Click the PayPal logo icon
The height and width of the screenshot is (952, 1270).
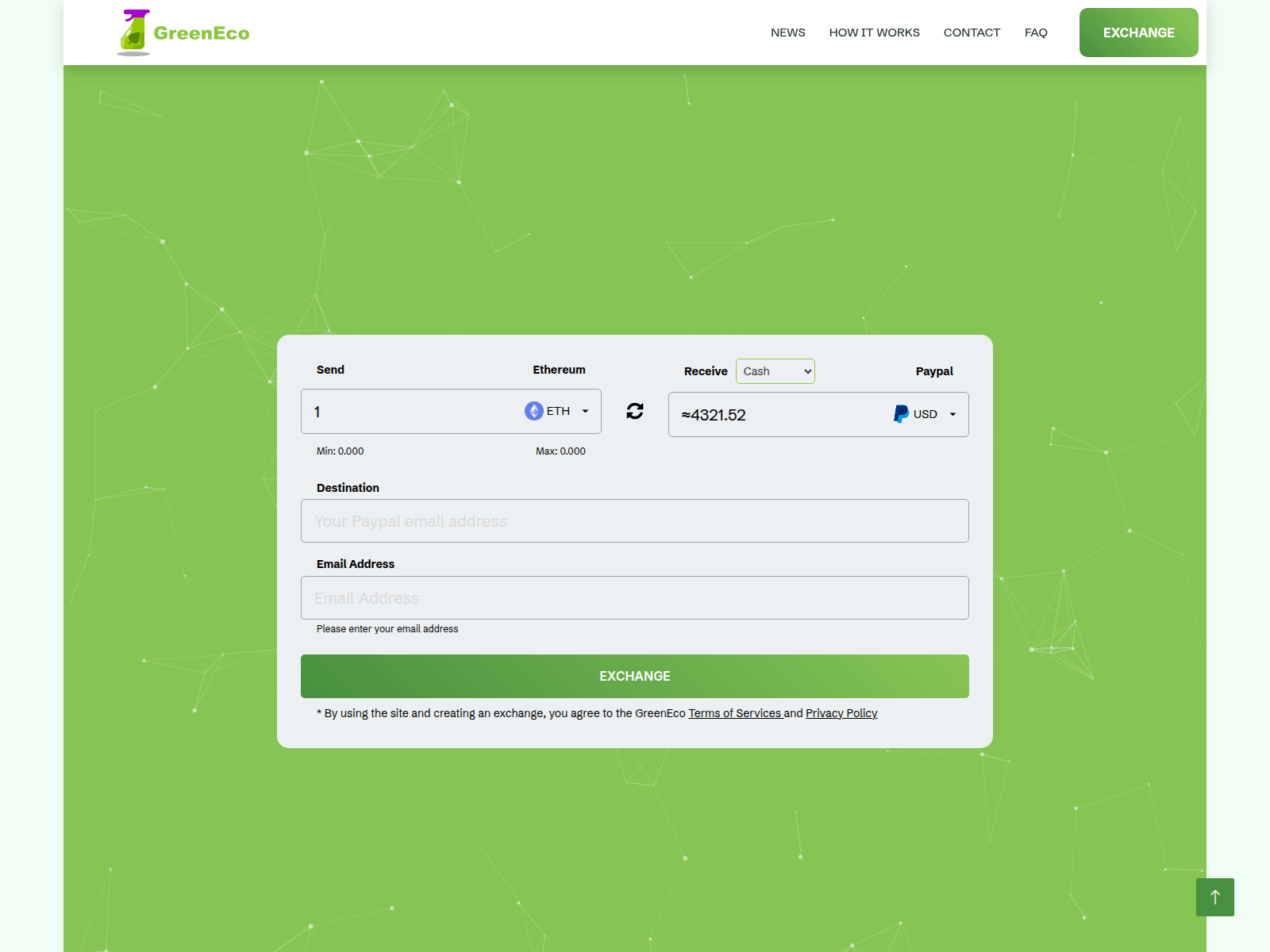pyautogui.click(x=901, y=414)
